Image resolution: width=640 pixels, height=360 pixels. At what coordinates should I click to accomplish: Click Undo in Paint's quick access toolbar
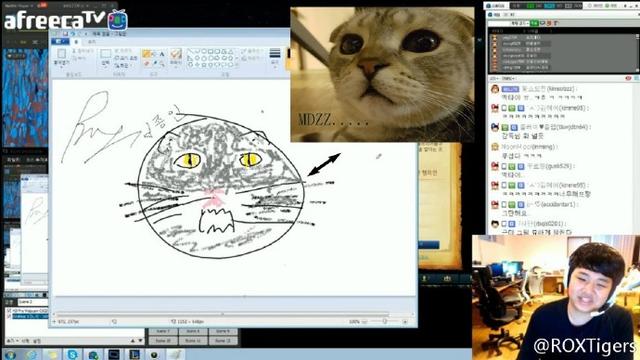pos(73,34)
